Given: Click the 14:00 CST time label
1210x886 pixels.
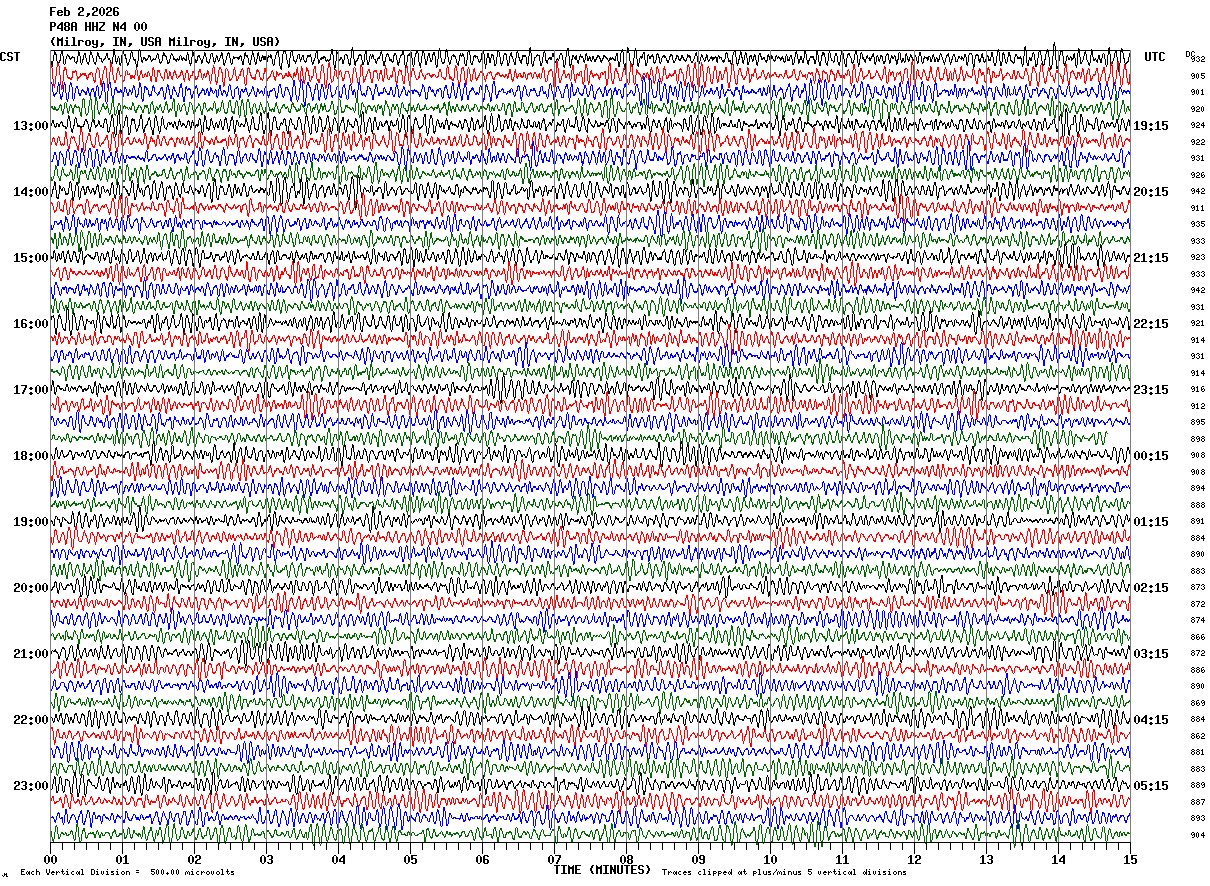Looking at the screenshot, I should (x=30, y=192).
